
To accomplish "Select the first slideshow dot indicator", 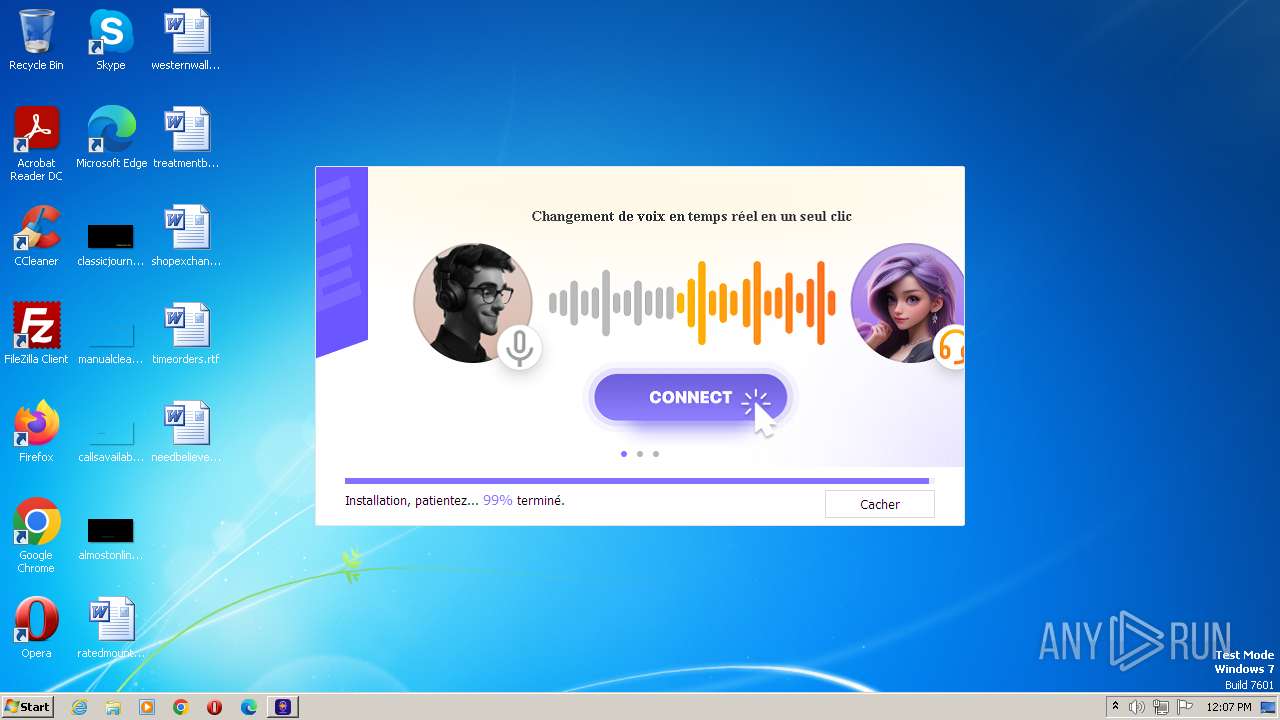I will coord(624,454).
